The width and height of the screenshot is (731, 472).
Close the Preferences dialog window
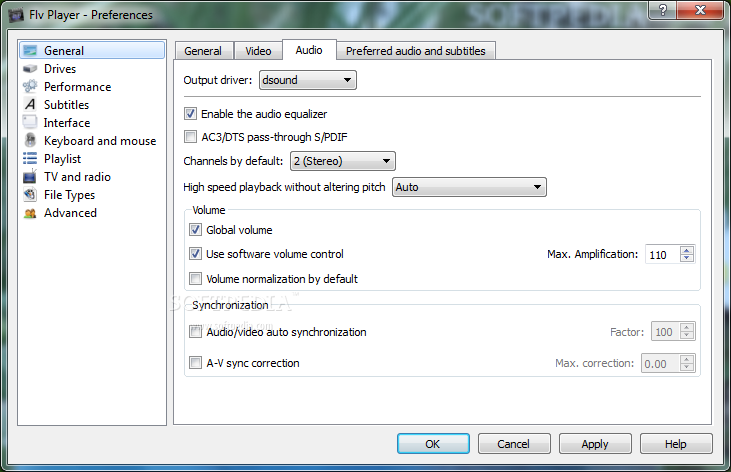[700, 9]
